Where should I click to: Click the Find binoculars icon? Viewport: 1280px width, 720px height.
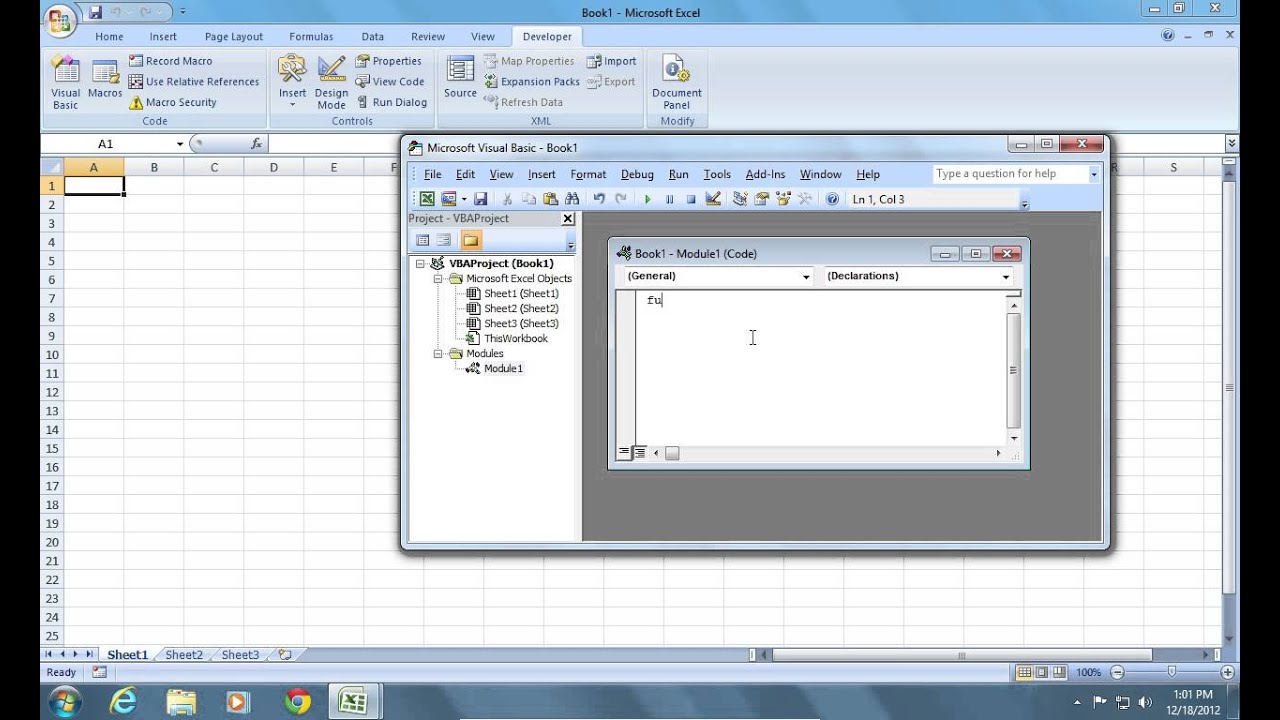[x=572, y=199]
